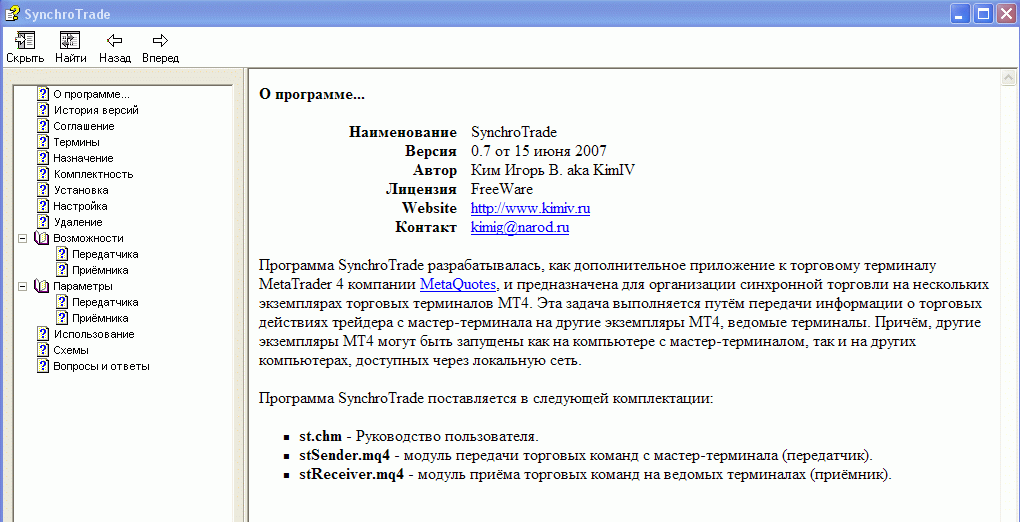Open the http://www.kimiv.ru website link
1020x522 pixels.
click(531, 209)
